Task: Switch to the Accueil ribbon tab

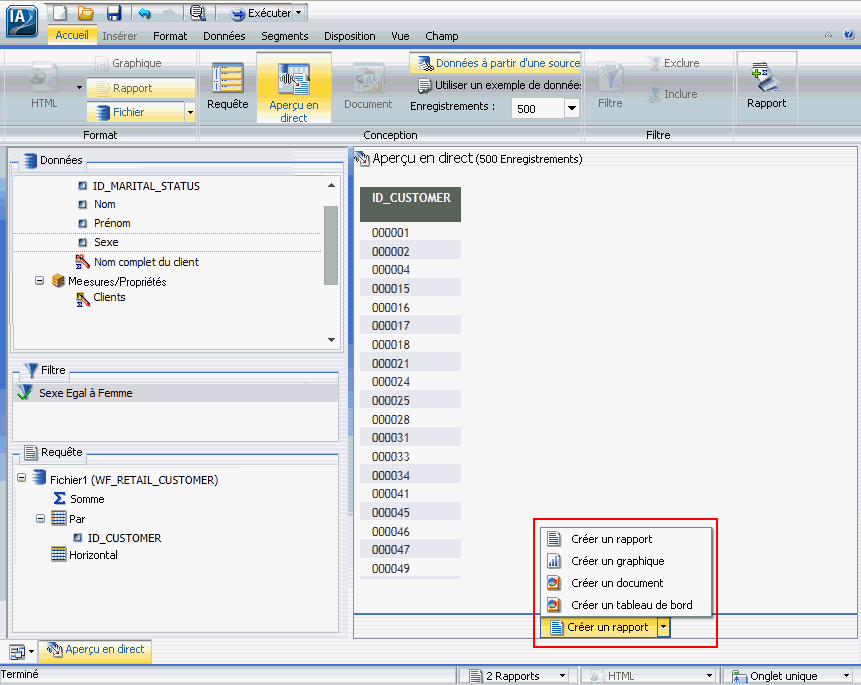Action: (72, 35)
